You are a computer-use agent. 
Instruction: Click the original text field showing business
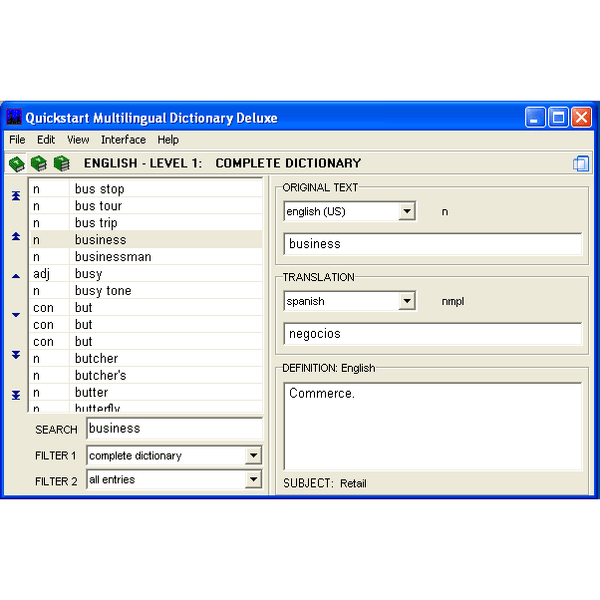click(x=433, y=244)
